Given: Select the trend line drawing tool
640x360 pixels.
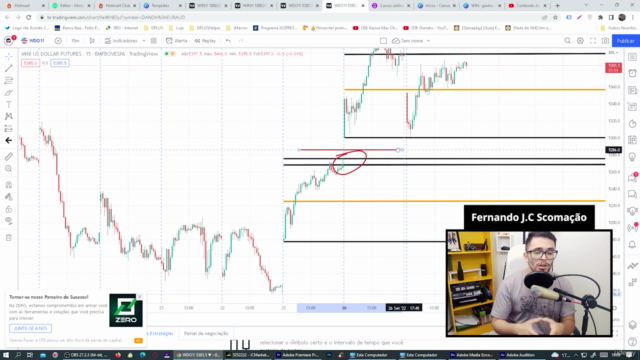Looking at the screenshot, I should 9,68.
